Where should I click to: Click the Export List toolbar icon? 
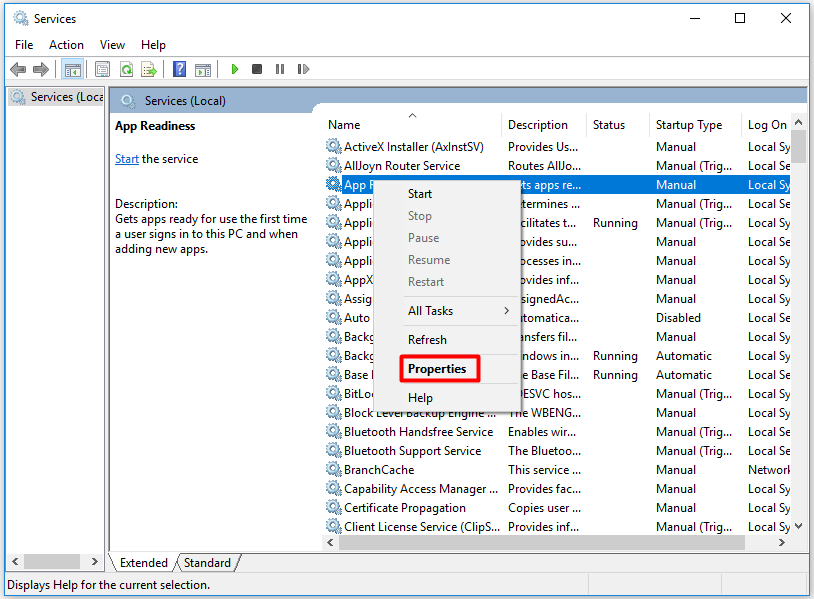[149, 69]
